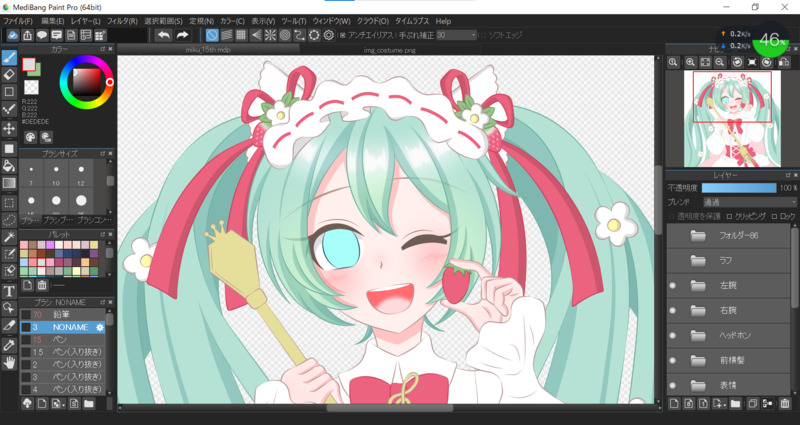The width and height of the screenshot is (800, 425).
Task: Switch to the miku_15th.mdp tab
Action: pos(209,50)
